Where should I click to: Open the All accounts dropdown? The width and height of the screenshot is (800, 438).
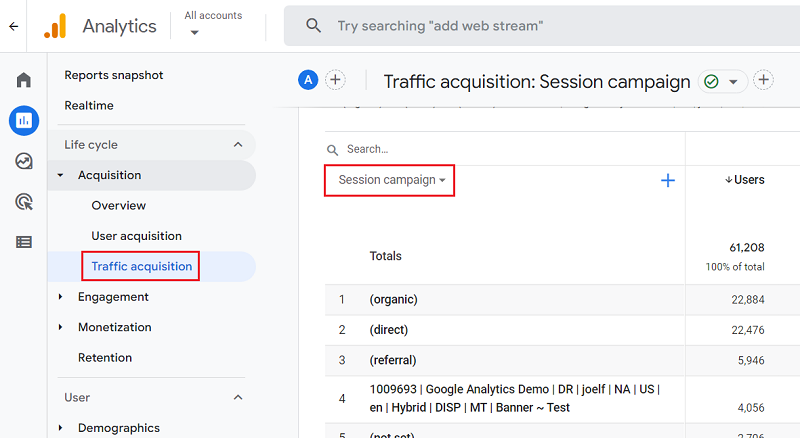213,23
